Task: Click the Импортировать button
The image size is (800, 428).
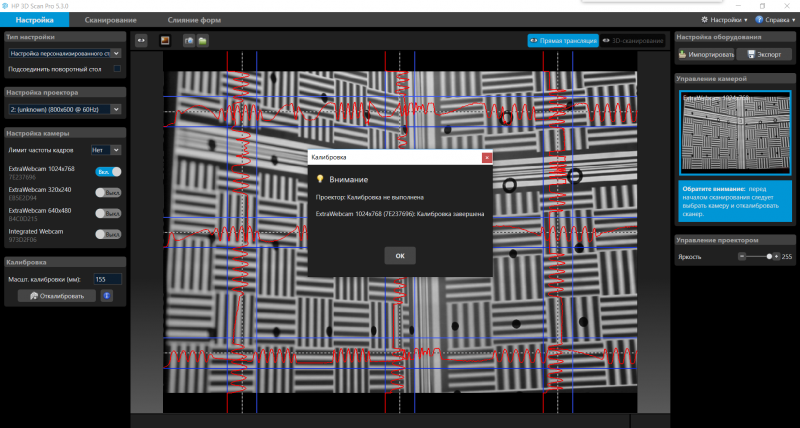Action: [x=706, y=54]
